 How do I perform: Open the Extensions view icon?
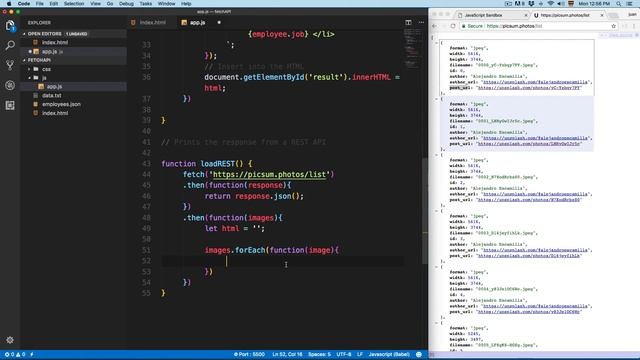(10, 105)
